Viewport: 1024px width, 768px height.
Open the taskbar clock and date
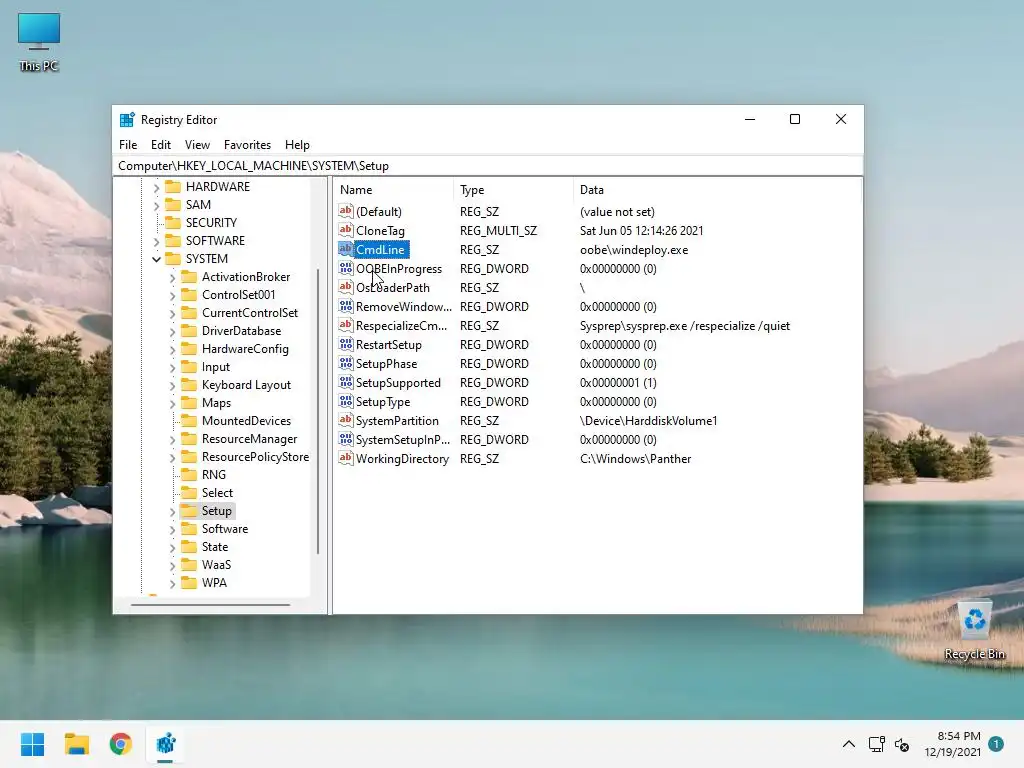(x=952, y=744)
